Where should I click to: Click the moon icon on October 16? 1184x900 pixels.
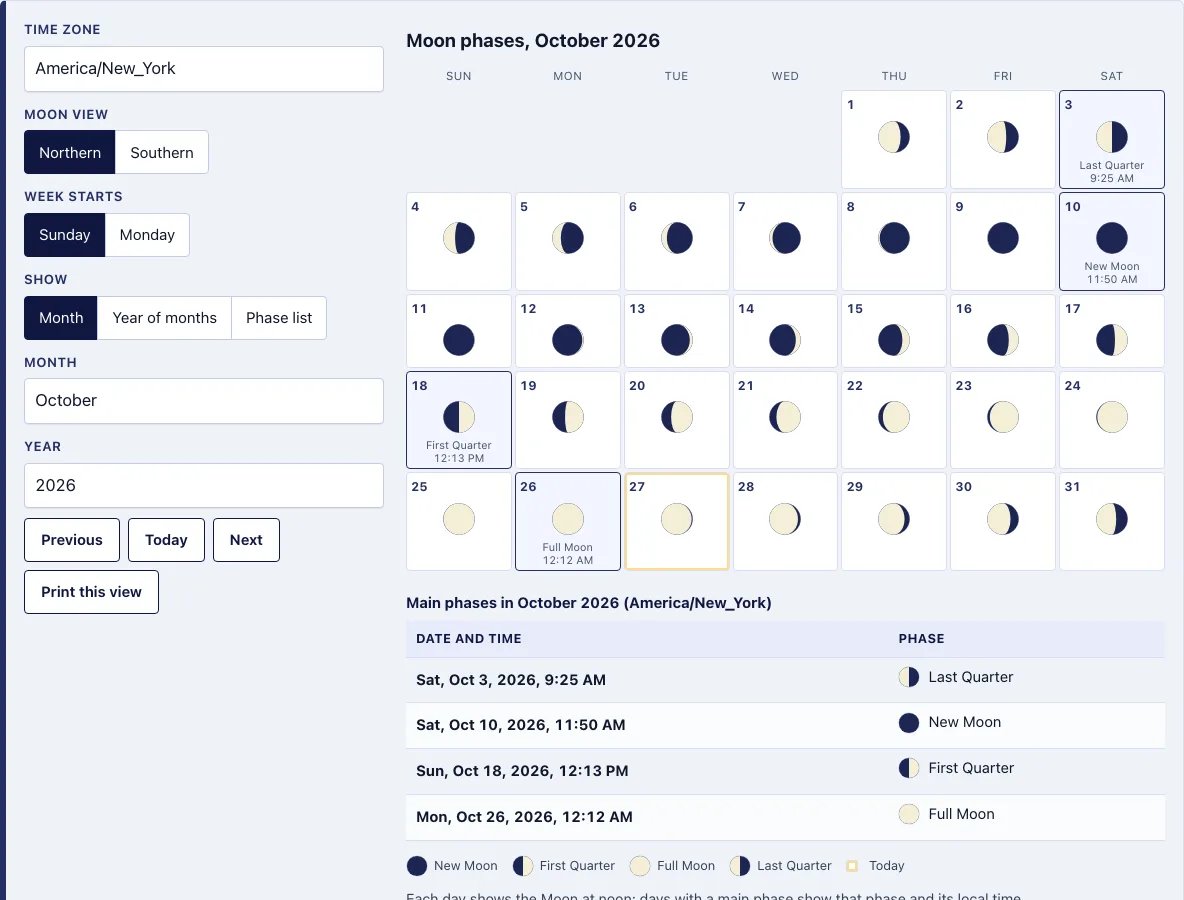point(1002,341)
